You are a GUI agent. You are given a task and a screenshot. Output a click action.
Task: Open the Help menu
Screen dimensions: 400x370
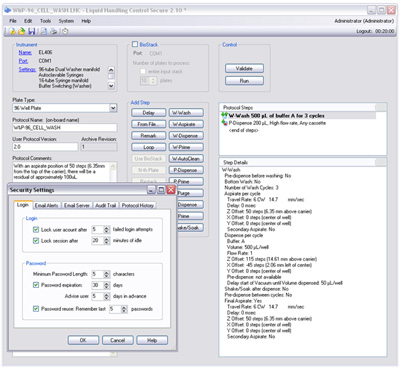tap(86, 21)
